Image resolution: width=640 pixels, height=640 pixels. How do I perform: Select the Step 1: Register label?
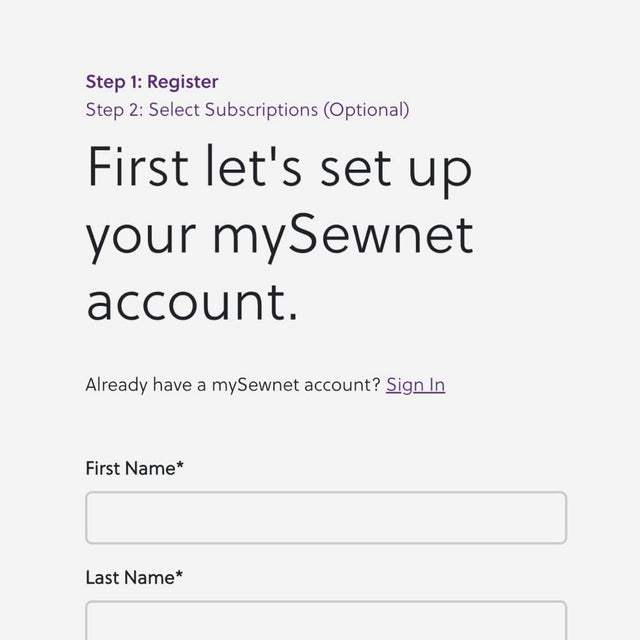152,82
